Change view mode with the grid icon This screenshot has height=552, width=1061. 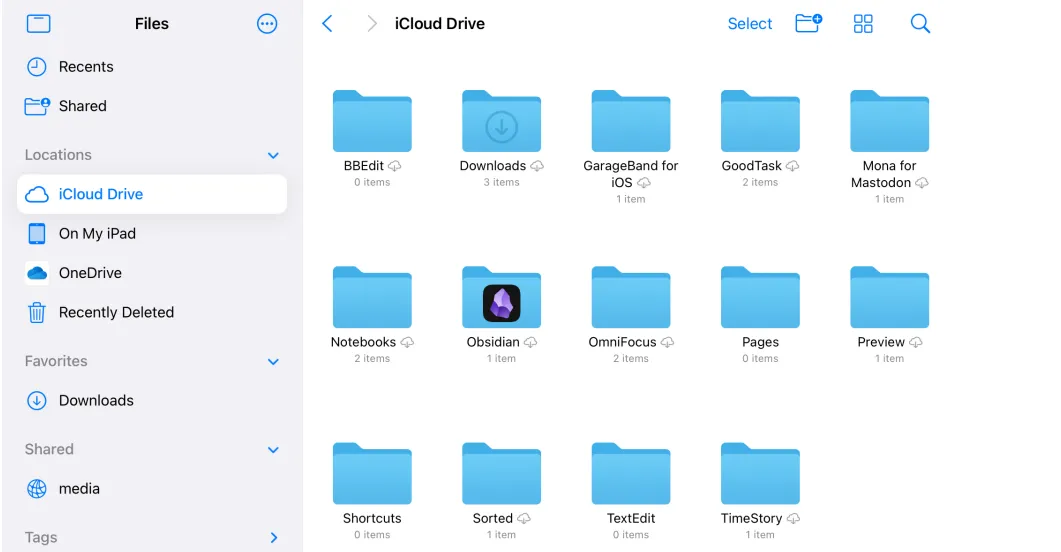pyautogui.click(x=863, y=24)
